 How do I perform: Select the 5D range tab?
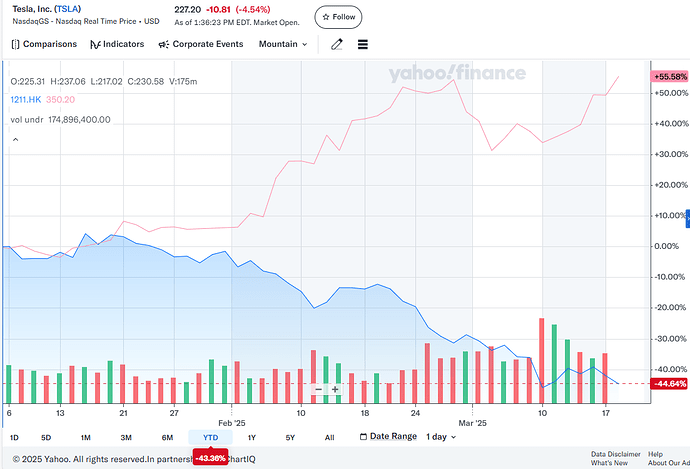coord(46,437)
